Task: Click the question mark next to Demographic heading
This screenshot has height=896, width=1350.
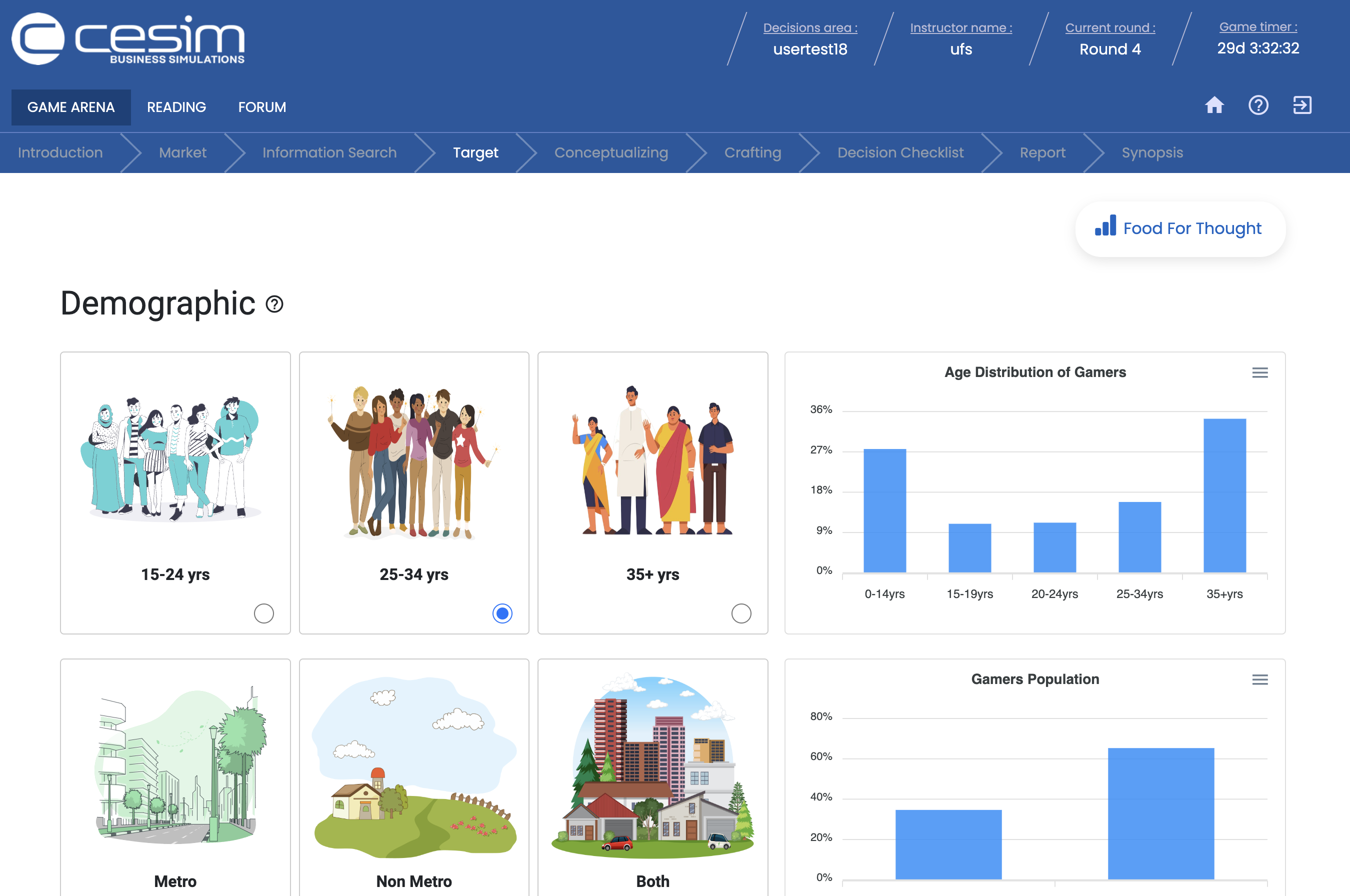Action: pyautogui.click(x=274, y=304)
